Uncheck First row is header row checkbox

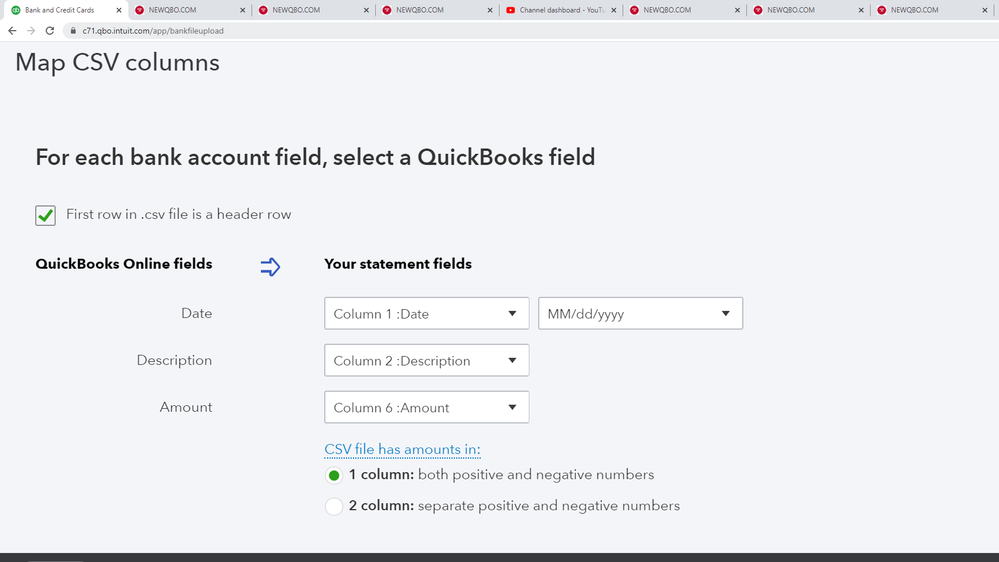tap(45, 215)
